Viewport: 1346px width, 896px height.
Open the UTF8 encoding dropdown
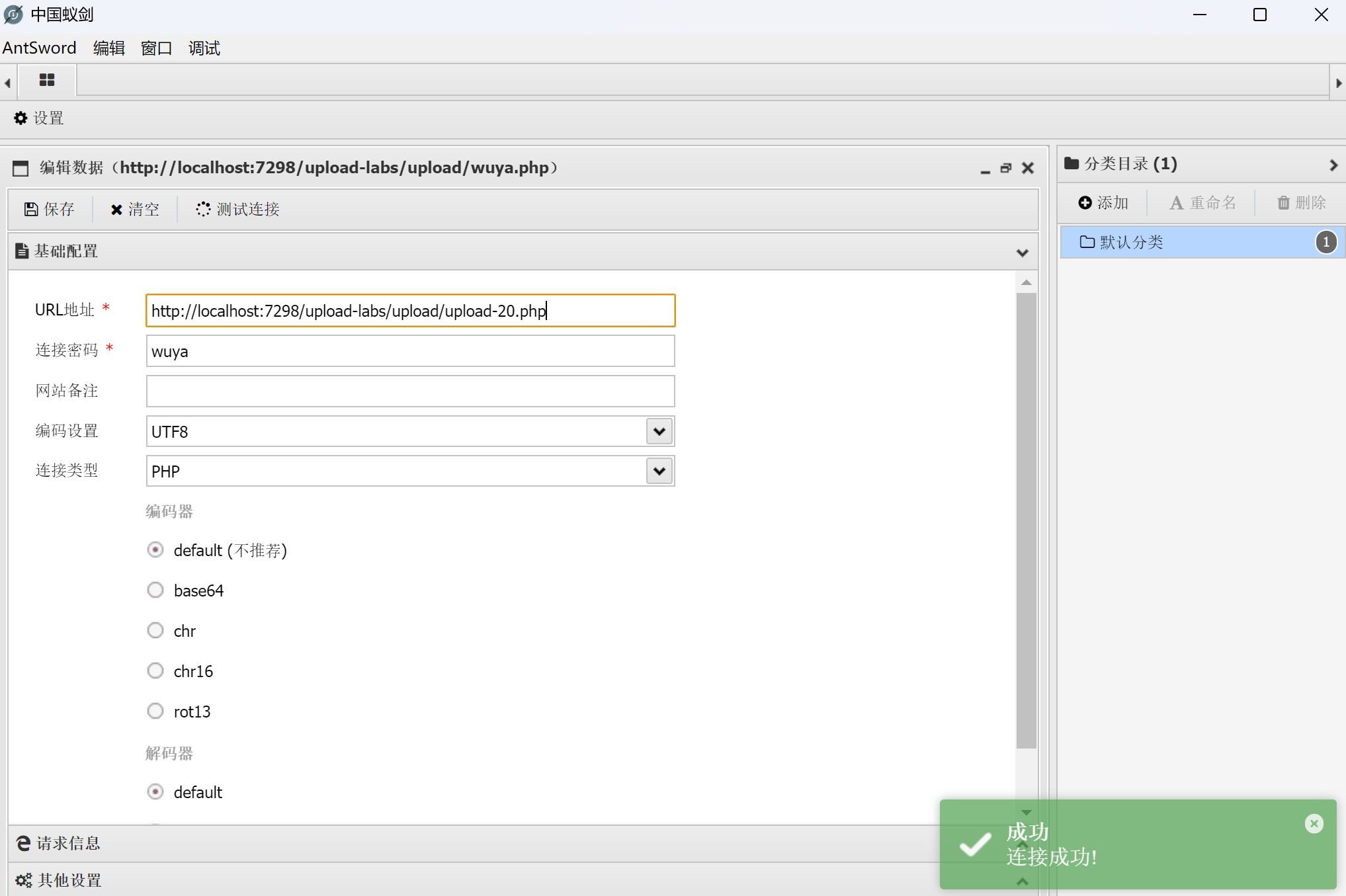(x=659, y=431)
